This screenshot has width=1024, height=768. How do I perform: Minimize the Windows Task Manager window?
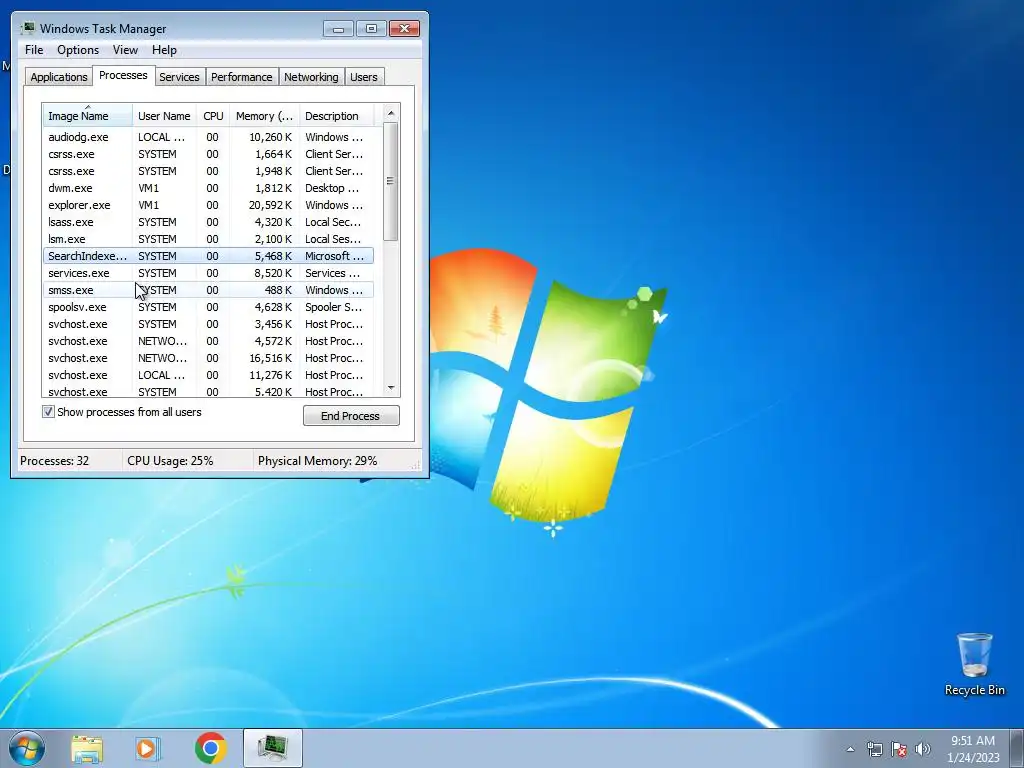coord(338,29)
